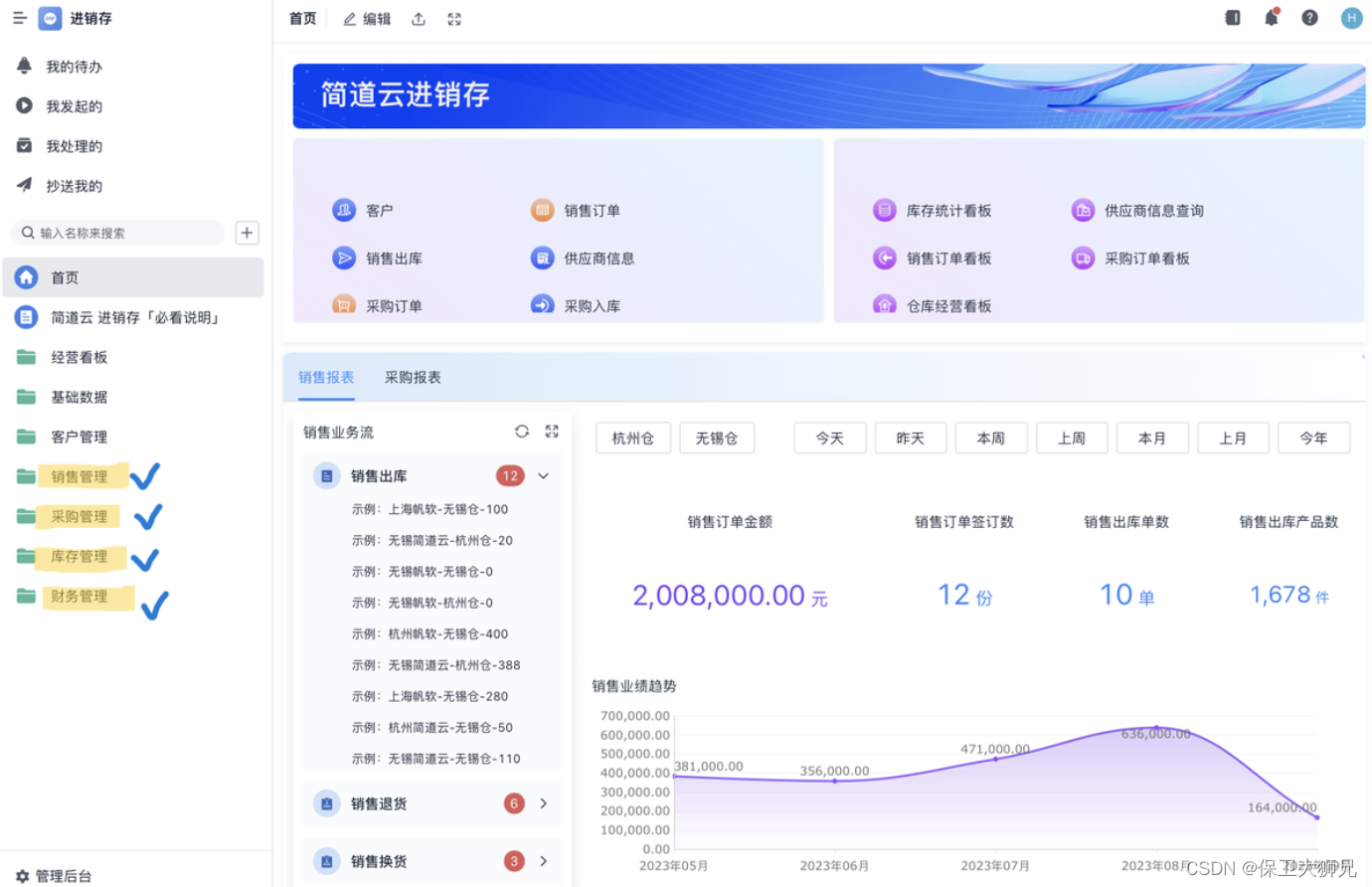Select the 今年 date filter
This screenshot has height=887, width=1372.
pos(1313,438)
